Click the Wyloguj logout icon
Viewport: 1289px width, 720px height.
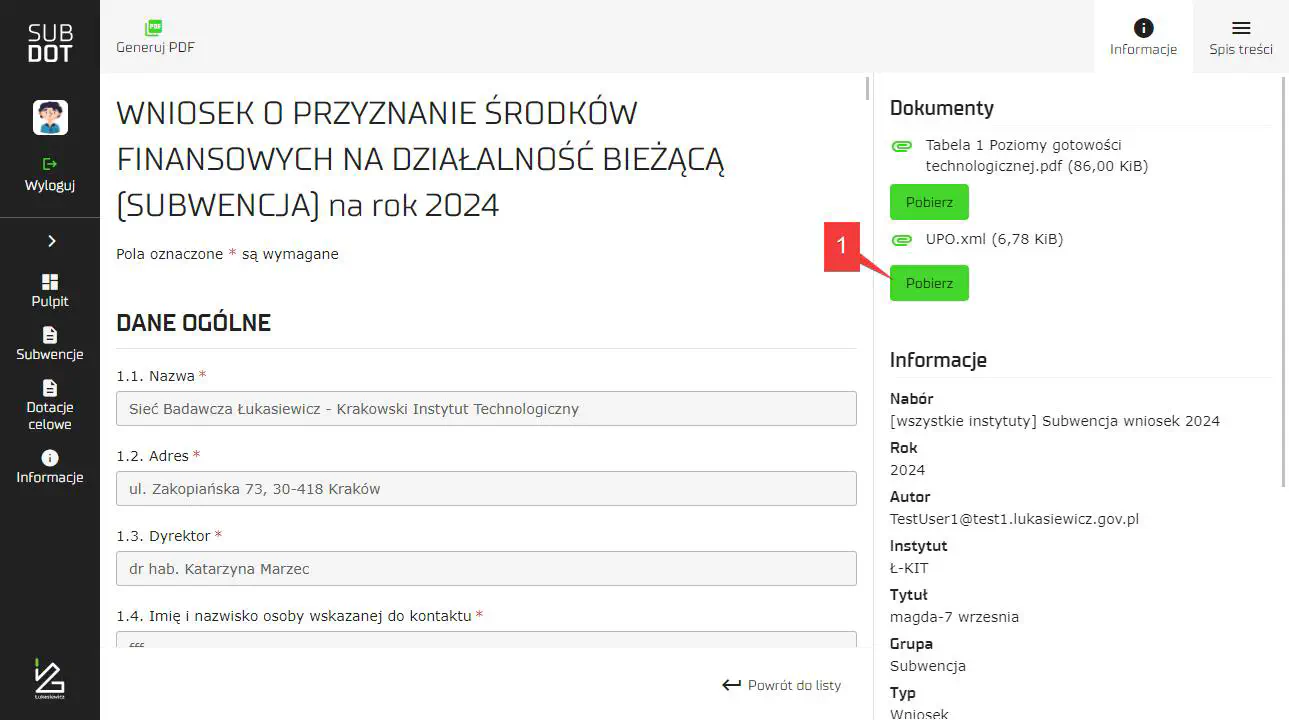50,164
